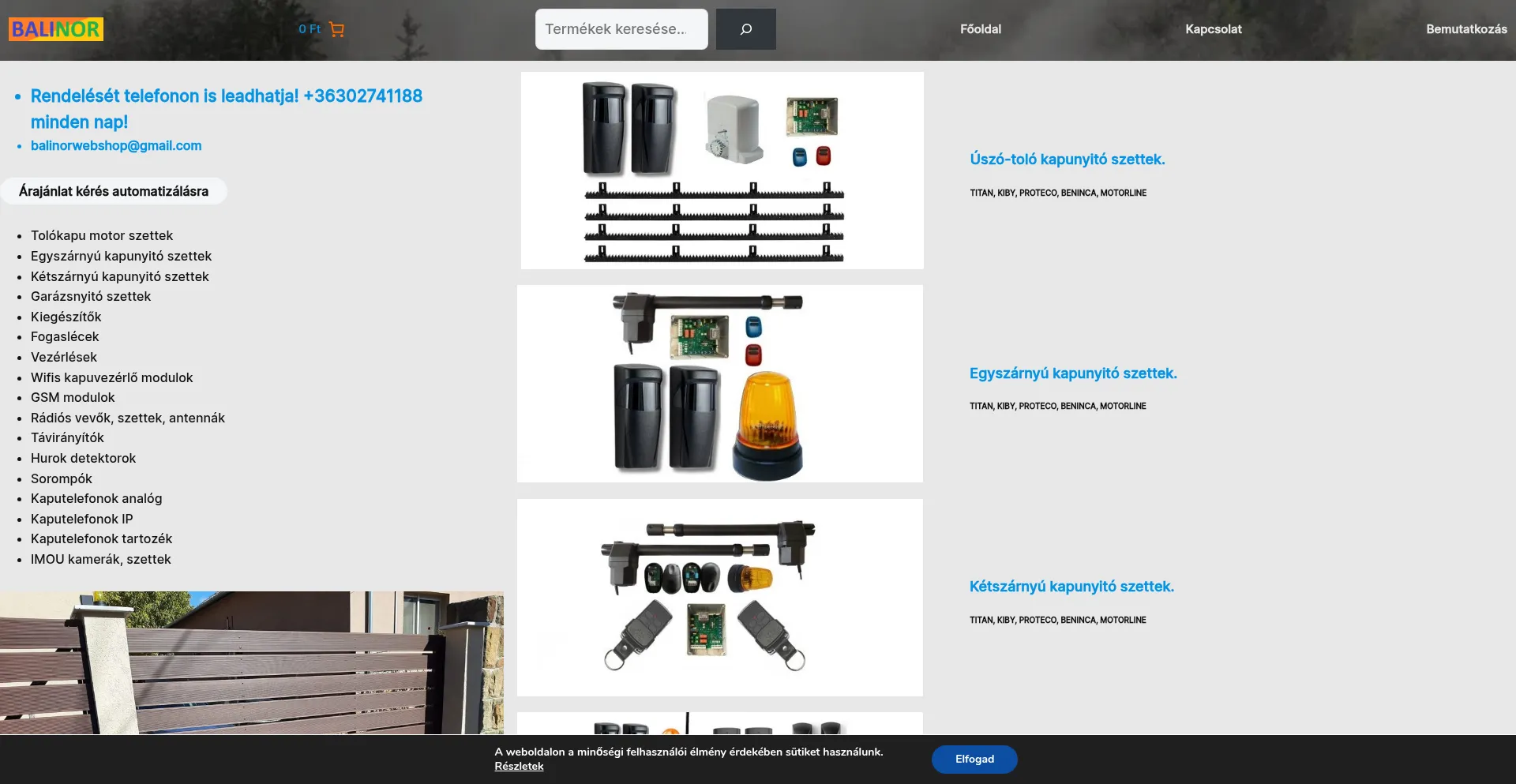
Task: Click the sliding gate kit product image
Action: [722, 171]
